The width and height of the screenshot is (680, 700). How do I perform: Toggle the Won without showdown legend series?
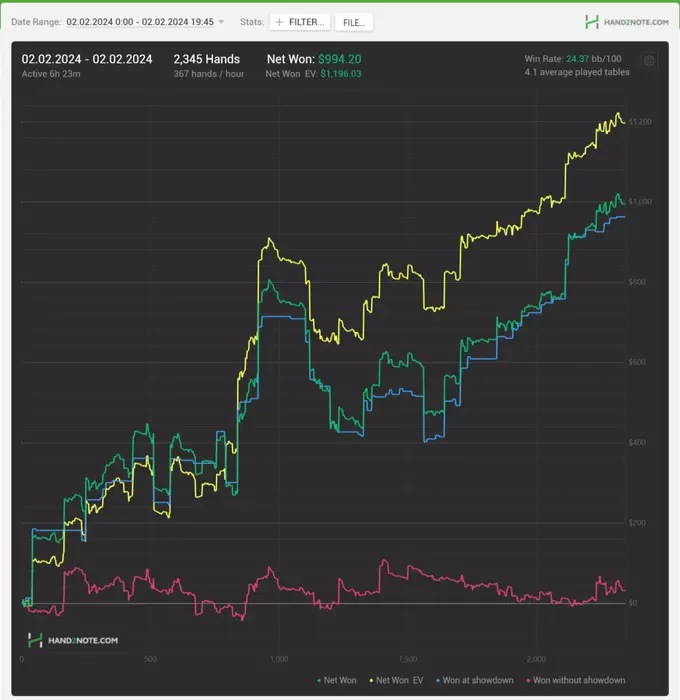[576, 680]
